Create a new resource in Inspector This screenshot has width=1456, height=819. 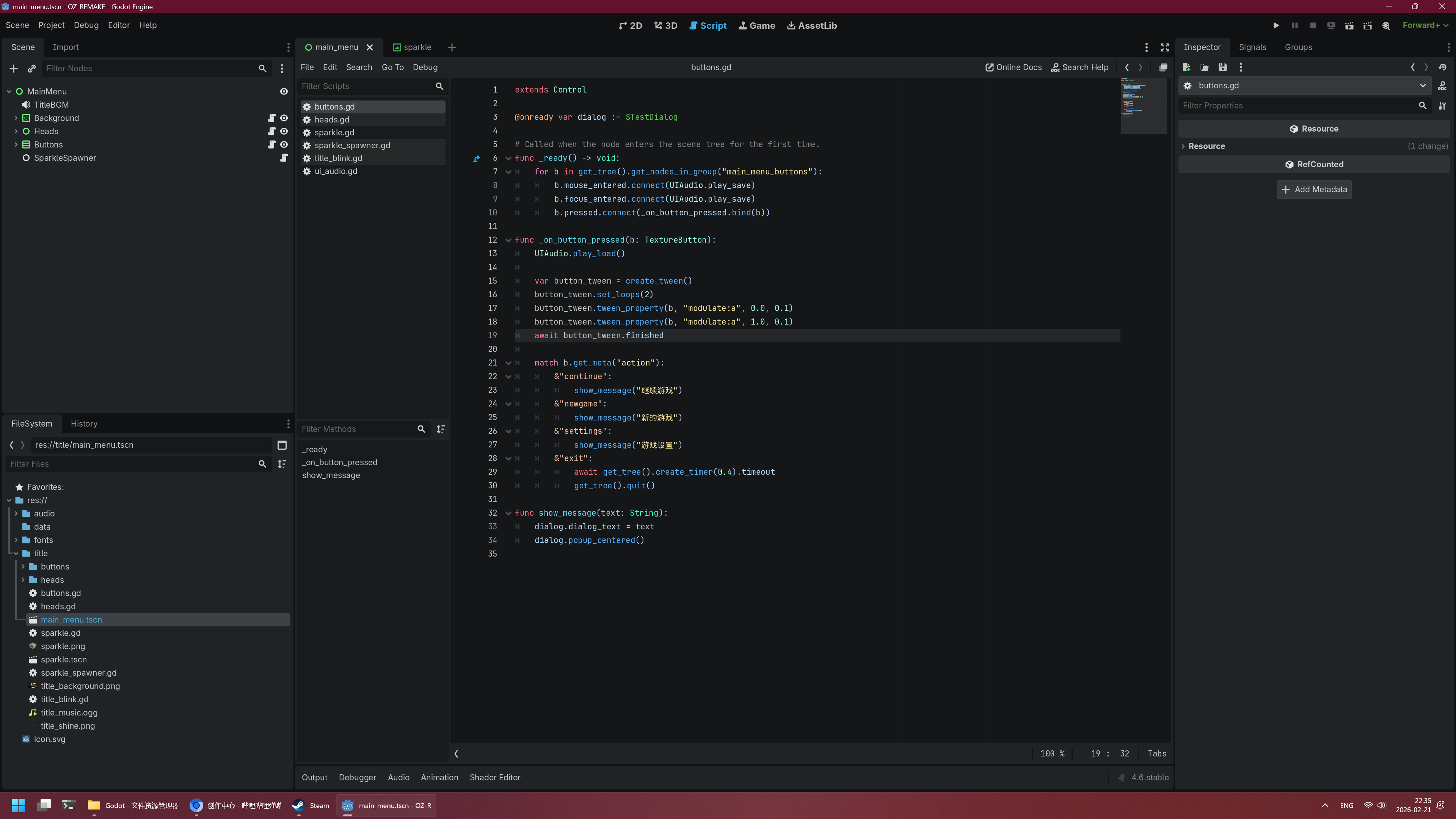coord(1186,67)
